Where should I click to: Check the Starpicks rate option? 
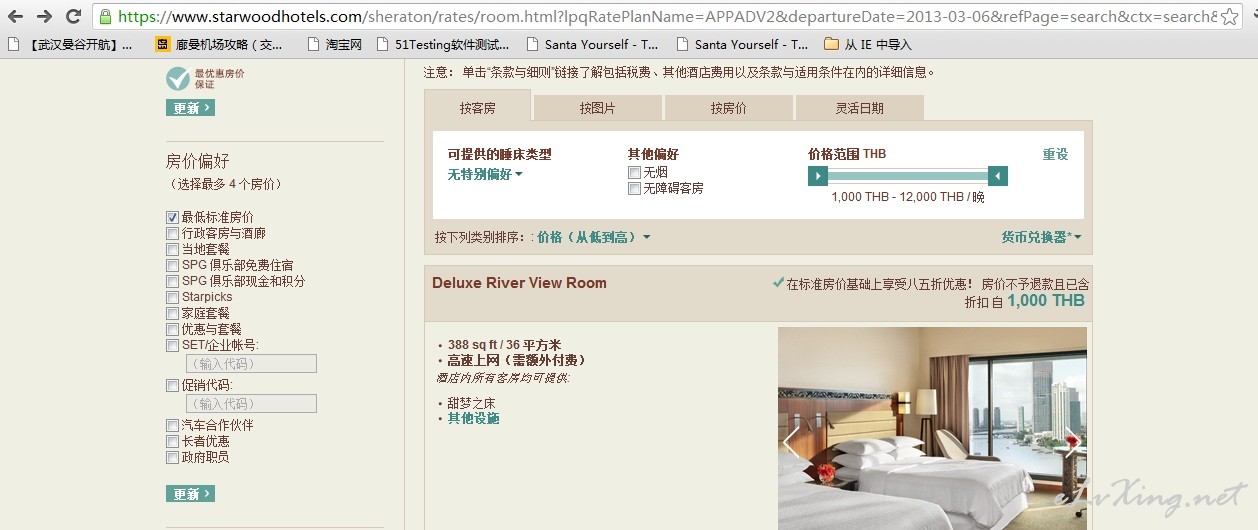173,297
